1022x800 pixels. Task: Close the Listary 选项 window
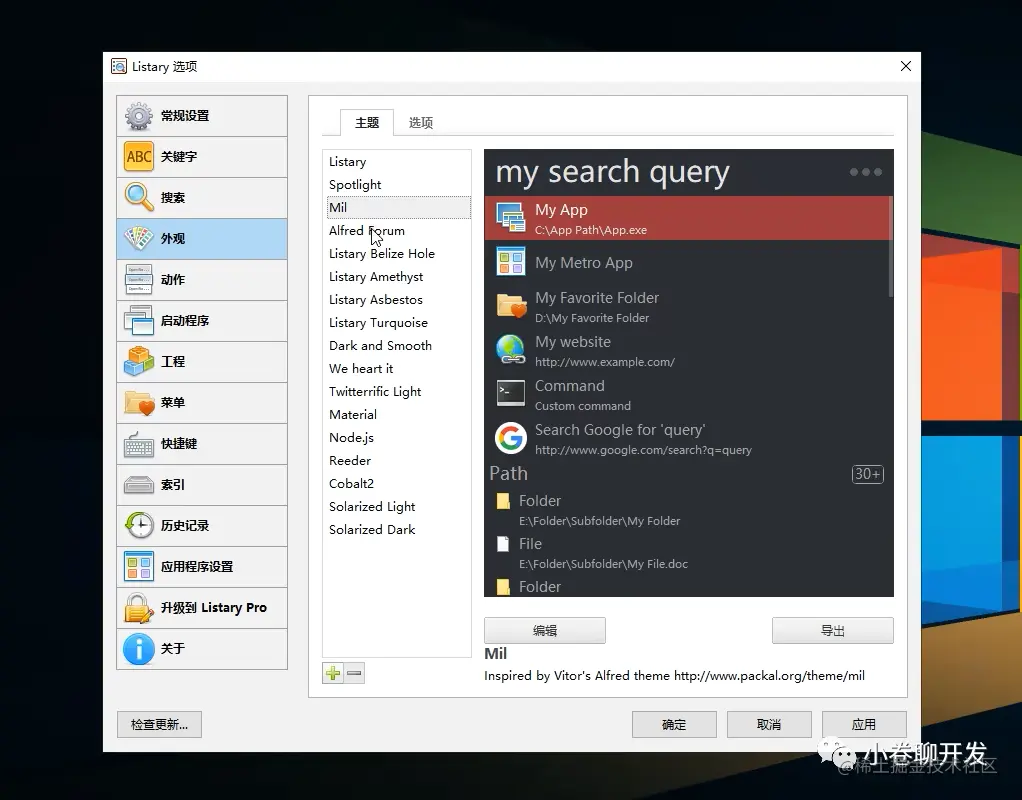coord(906,66)
